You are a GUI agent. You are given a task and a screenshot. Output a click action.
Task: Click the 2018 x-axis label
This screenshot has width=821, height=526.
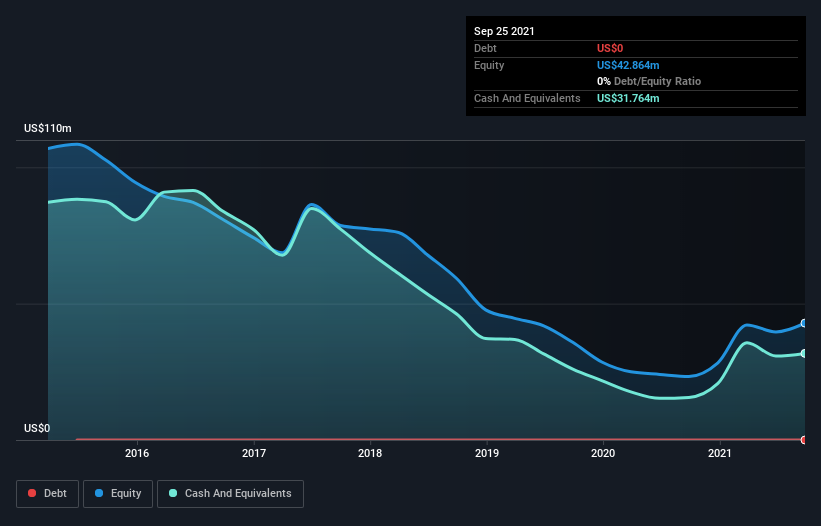tap(370, 453)
